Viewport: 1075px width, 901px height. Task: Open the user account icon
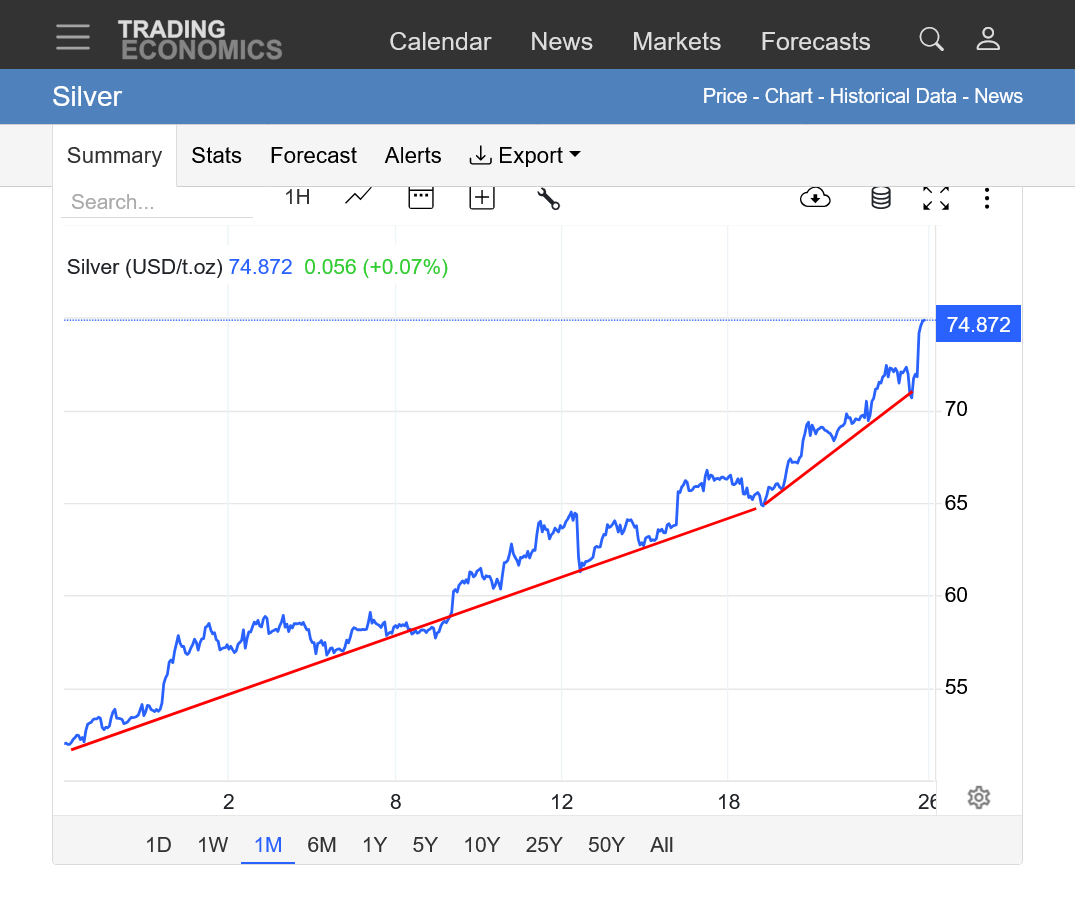tap(988, 39)
